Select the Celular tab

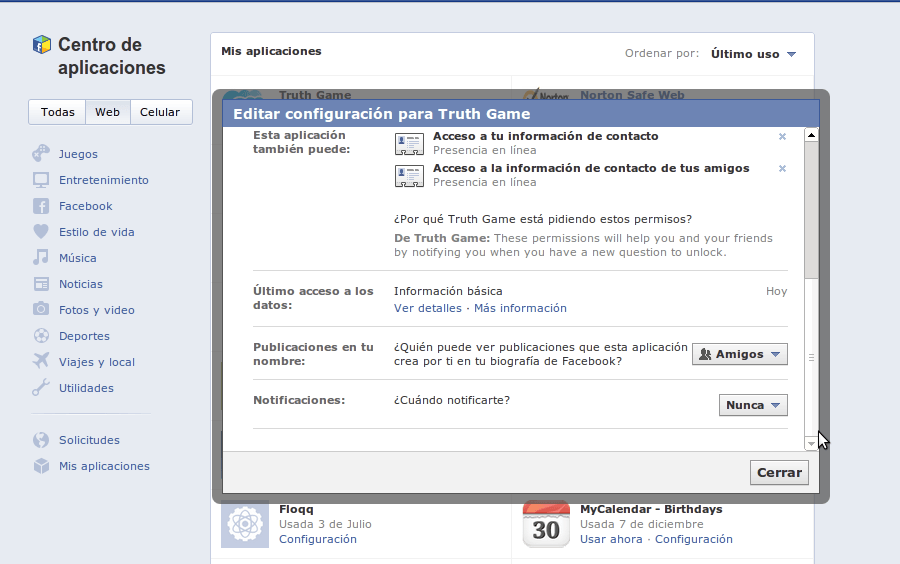pos(160,112)
